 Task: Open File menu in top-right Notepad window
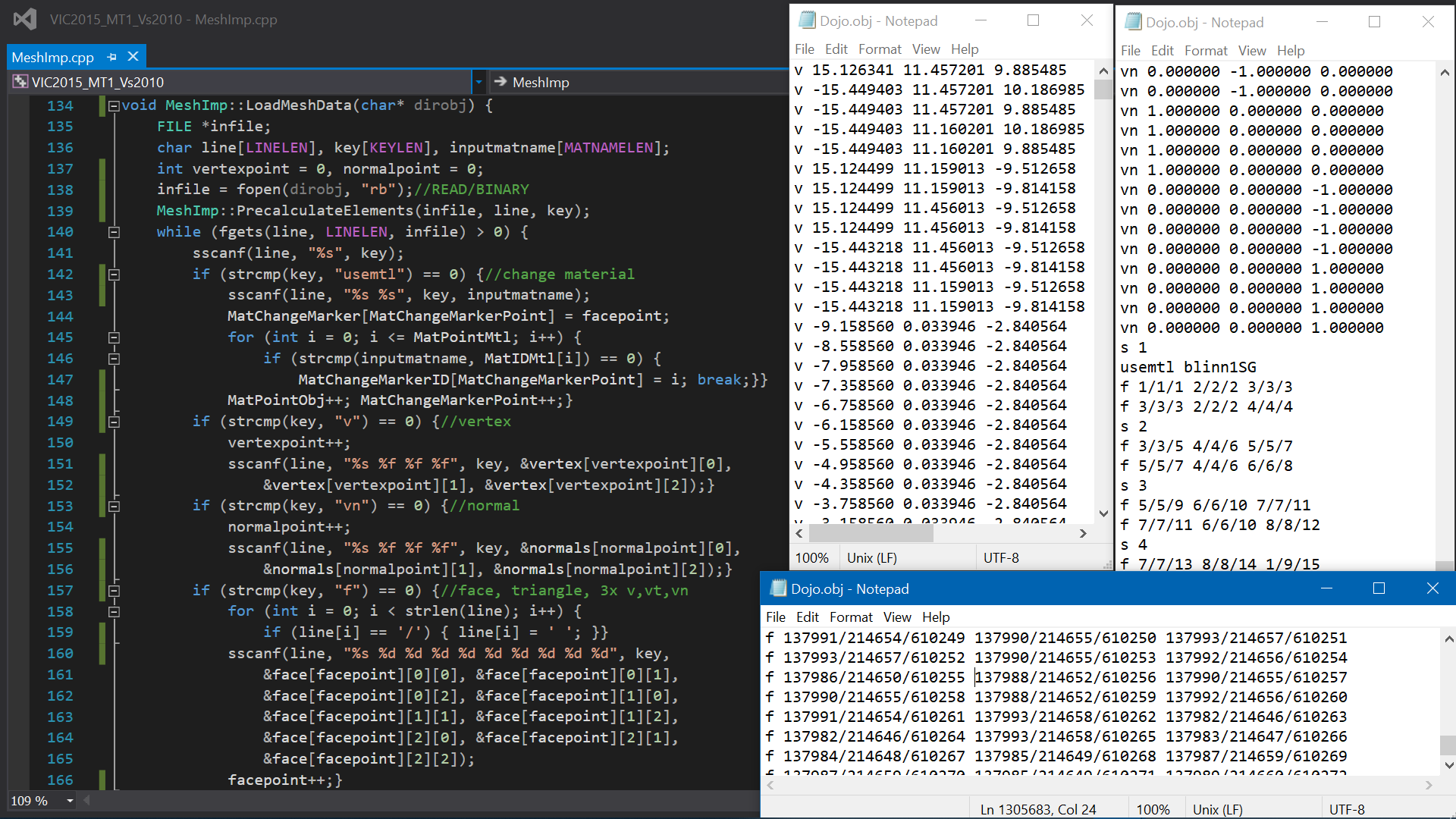coord(1131,51)
